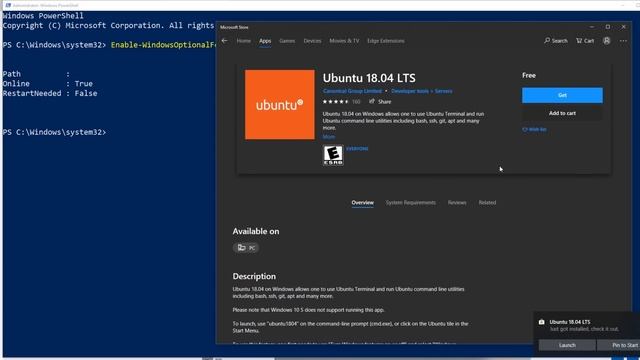The image size is (640, 360).
Task: Click the PowerShell prompt at the bottom line
Action: (54, 132)
